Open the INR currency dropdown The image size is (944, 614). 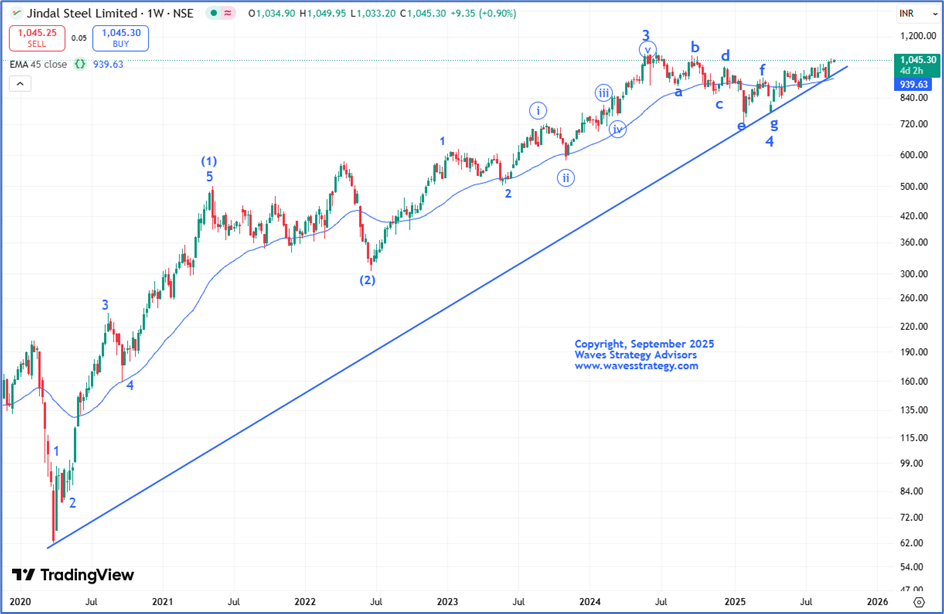[x=916, y=13]
